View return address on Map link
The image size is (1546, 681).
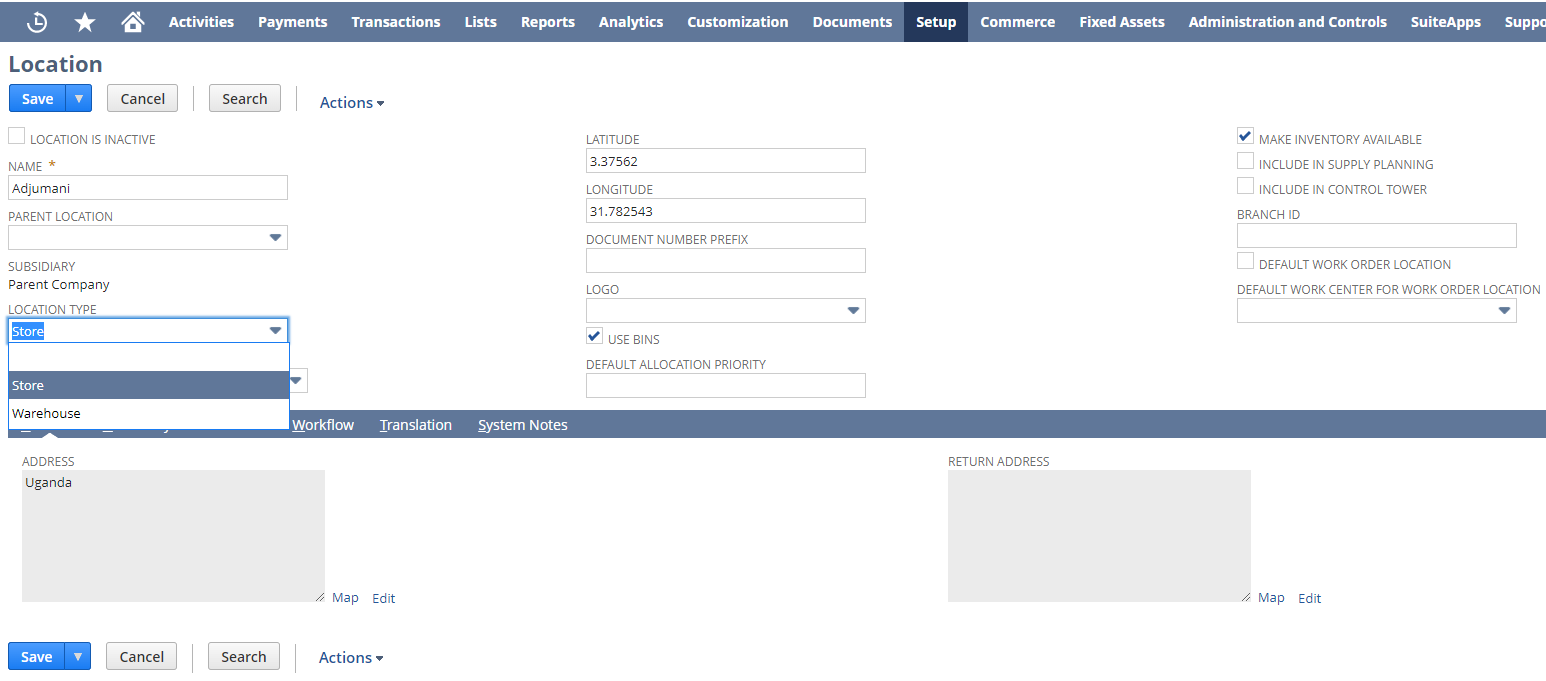click(x=1270, y=597)
